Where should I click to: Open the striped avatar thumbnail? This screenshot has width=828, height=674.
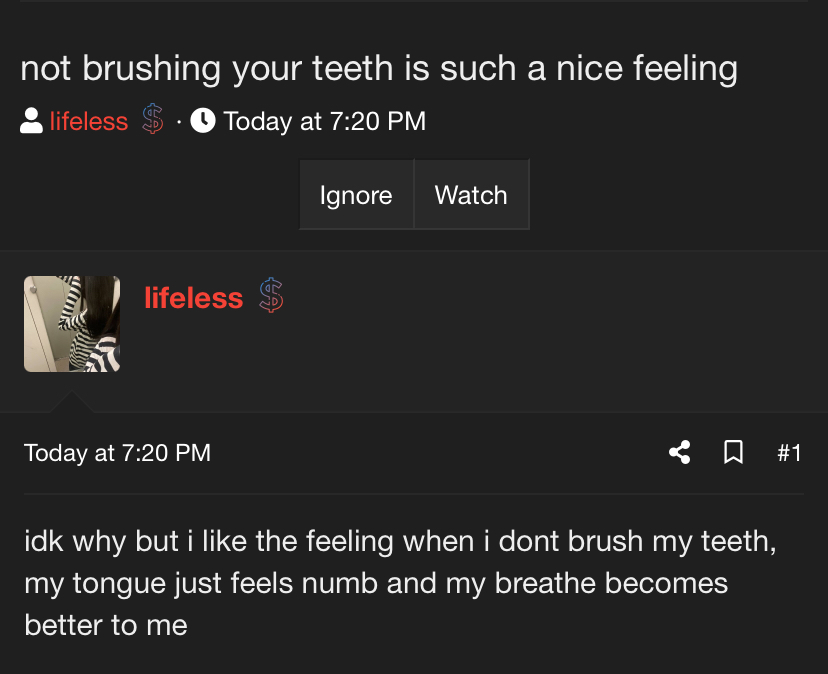point(72,324)
